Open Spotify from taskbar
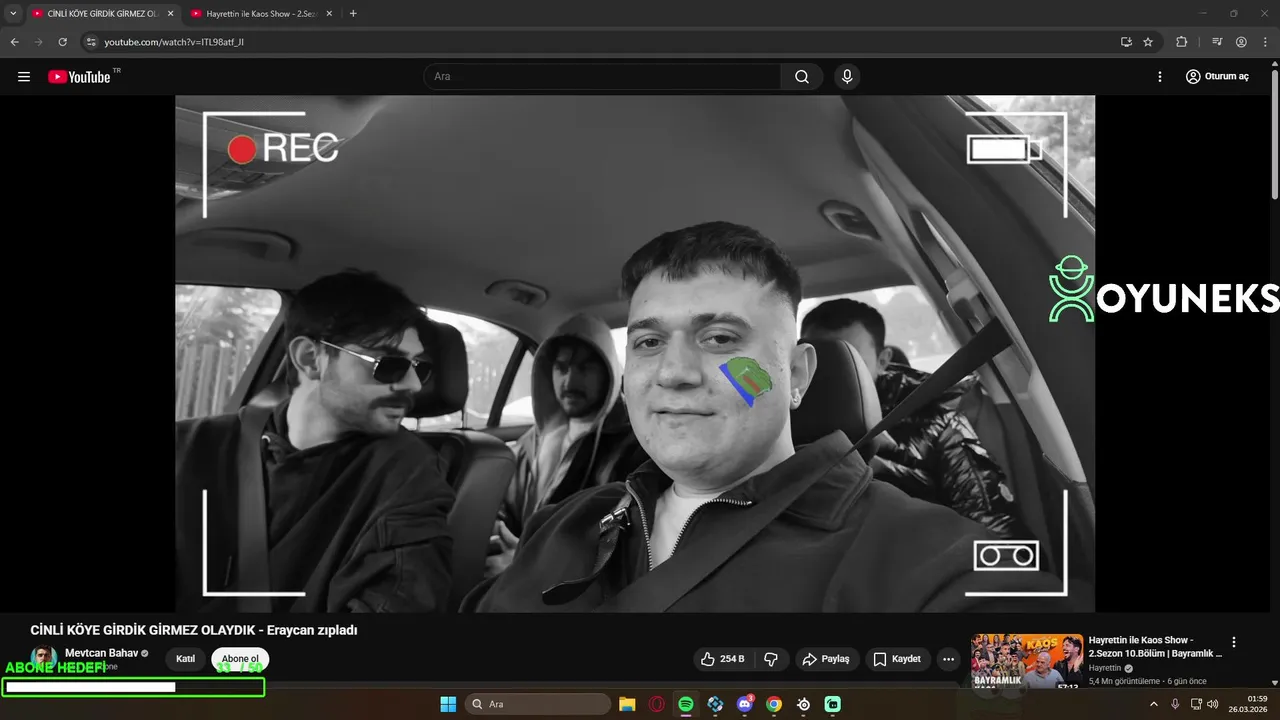Screen dimensions: 1280x720 click(686, 704)
